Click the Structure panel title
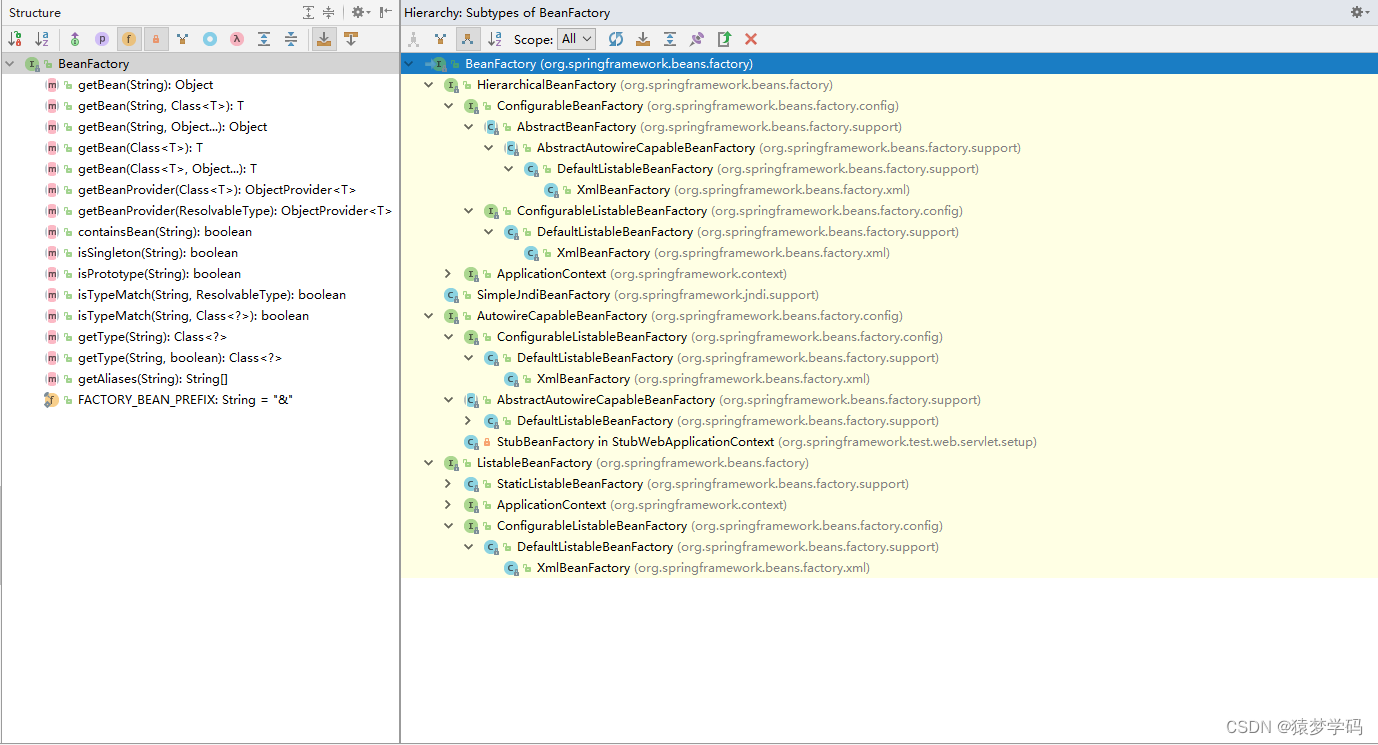This screenshot has height=745, width=1378. pos(35,12)
